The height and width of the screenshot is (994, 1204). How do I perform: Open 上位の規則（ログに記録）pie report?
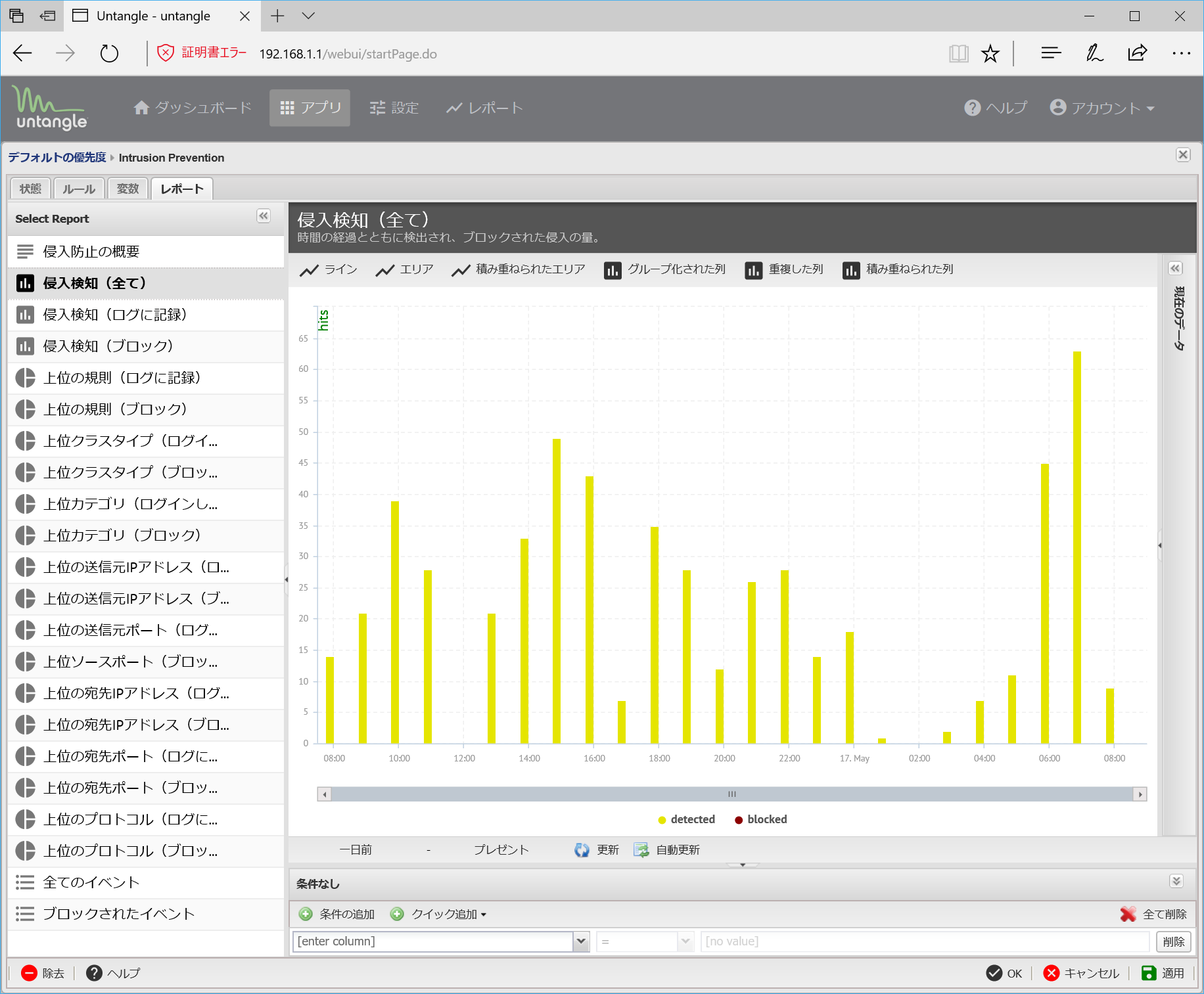(146, 378)
